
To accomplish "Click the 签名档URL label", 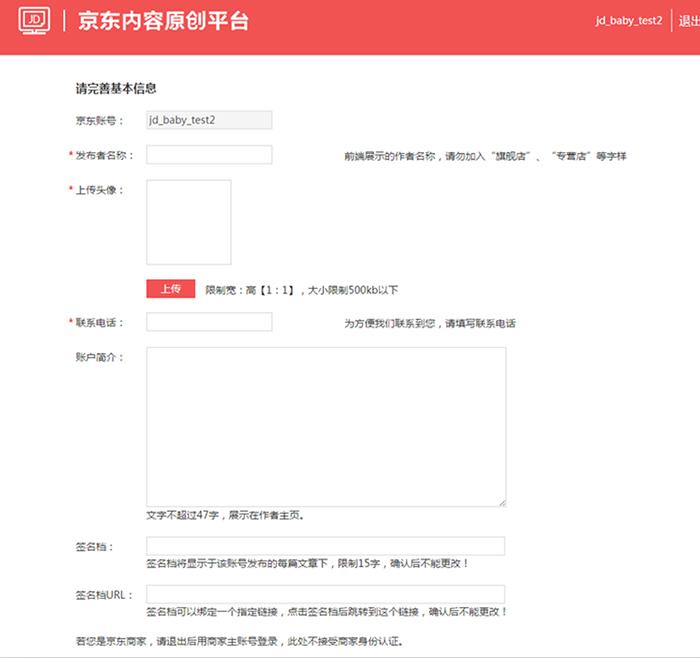I will click(104, 595).
